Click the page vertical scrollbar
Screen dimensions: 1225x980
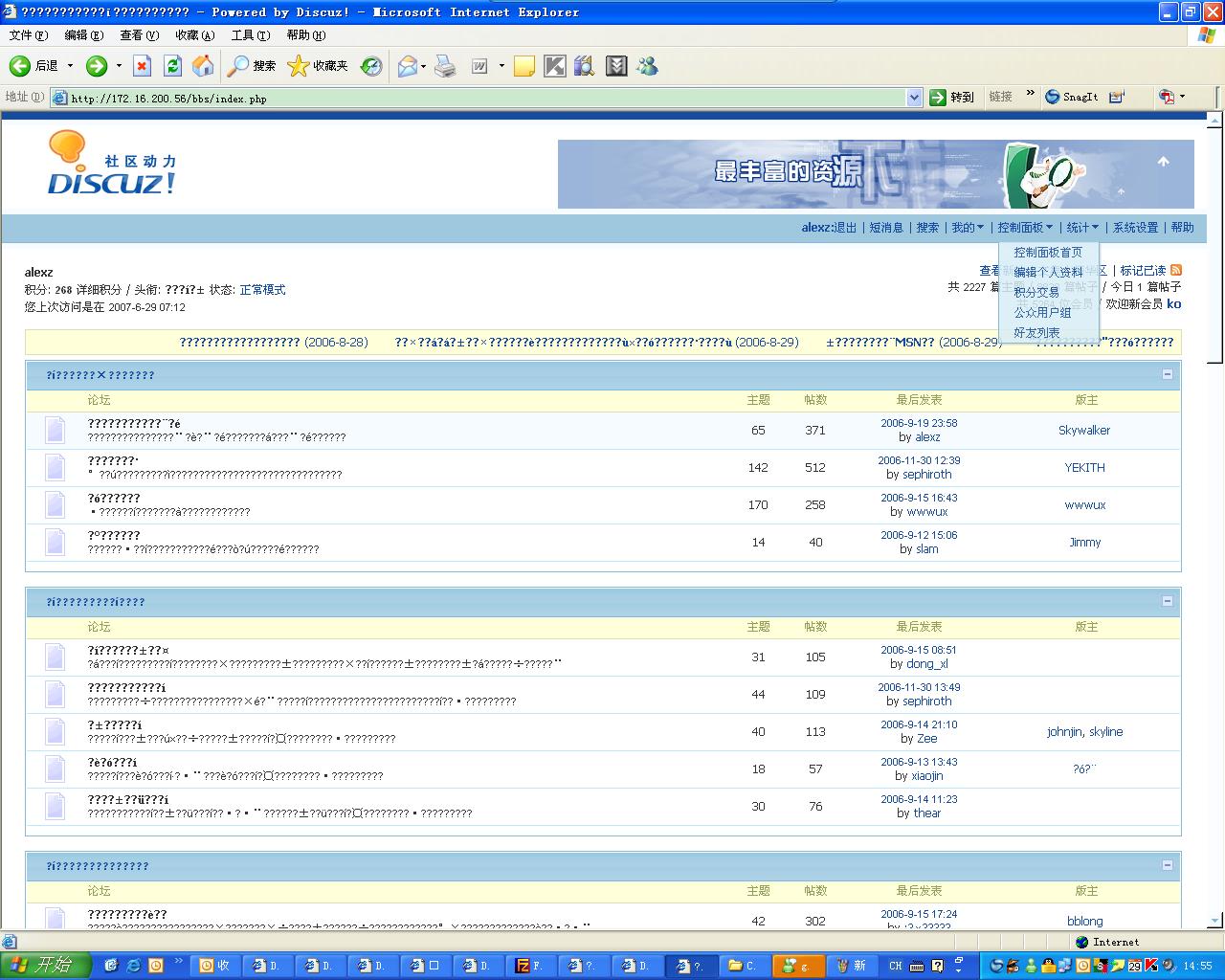pyautogui.click(x=1215, y=522)
